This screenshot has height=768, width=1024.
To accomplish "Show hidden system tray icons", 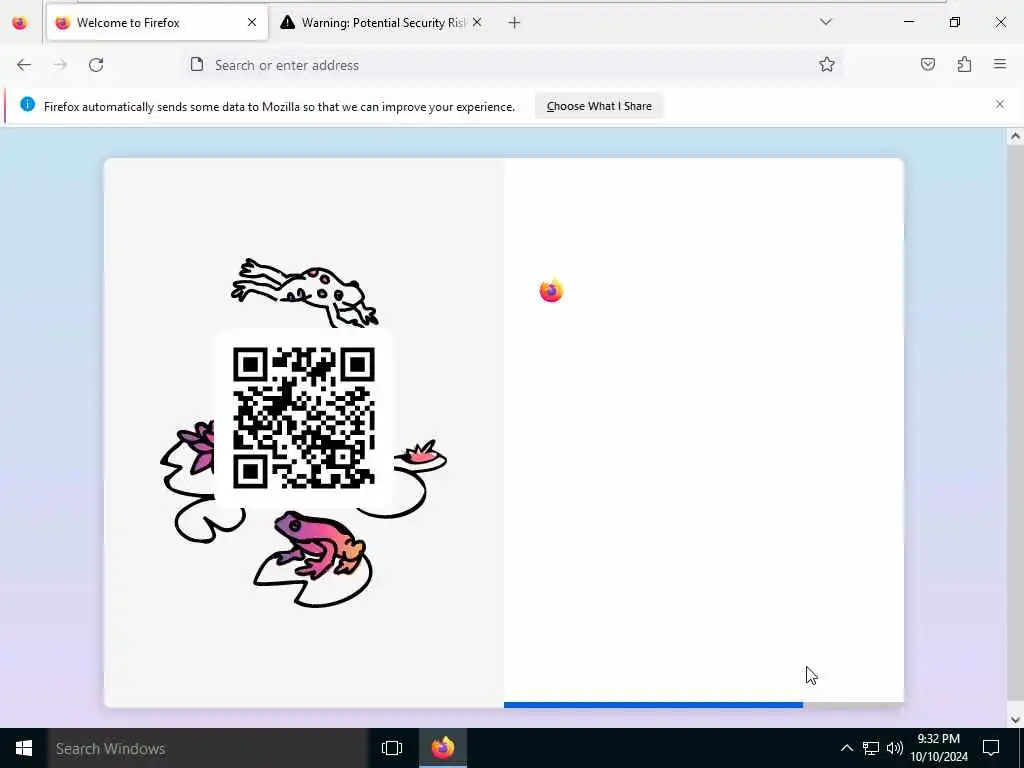I will pyautogui.click(x=846, y=748).
